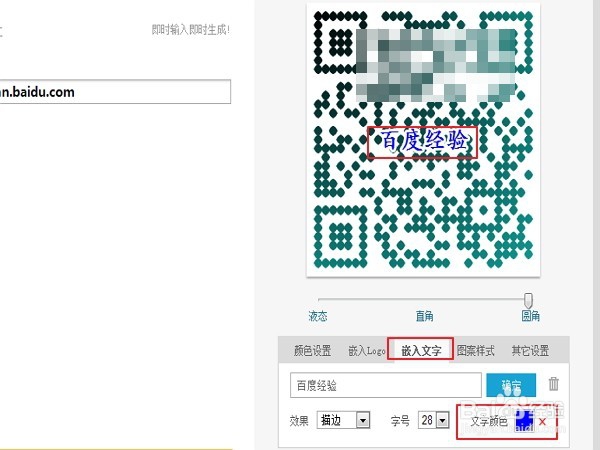600x450 pixels.
Task: Click the embedded text input 百度经验
Action: [386, 385]
